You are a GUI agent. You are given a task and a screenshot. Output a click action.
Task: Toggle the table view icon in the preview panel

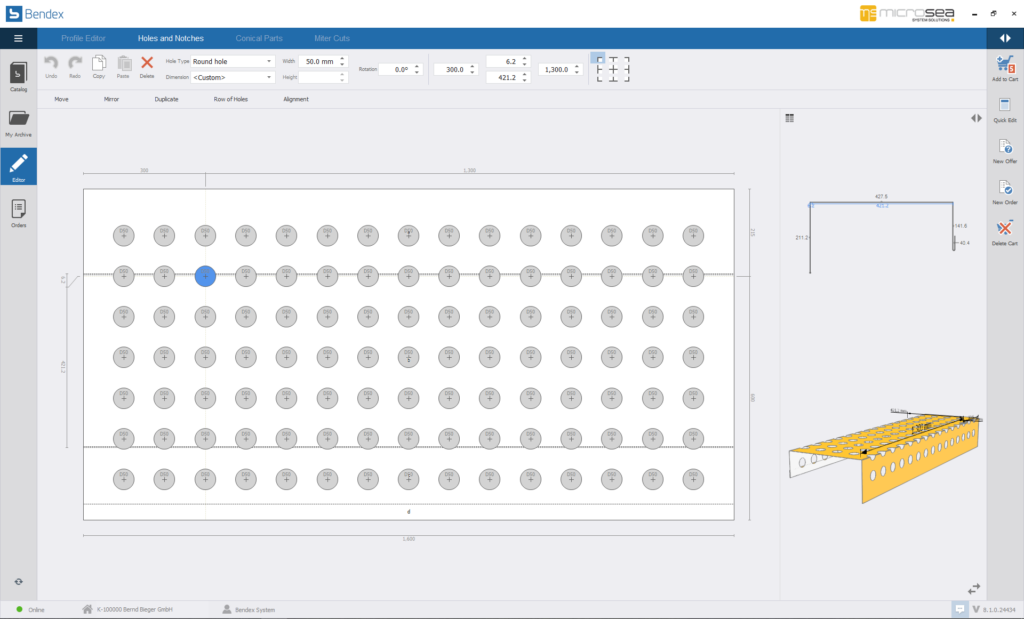click(790, 118)
